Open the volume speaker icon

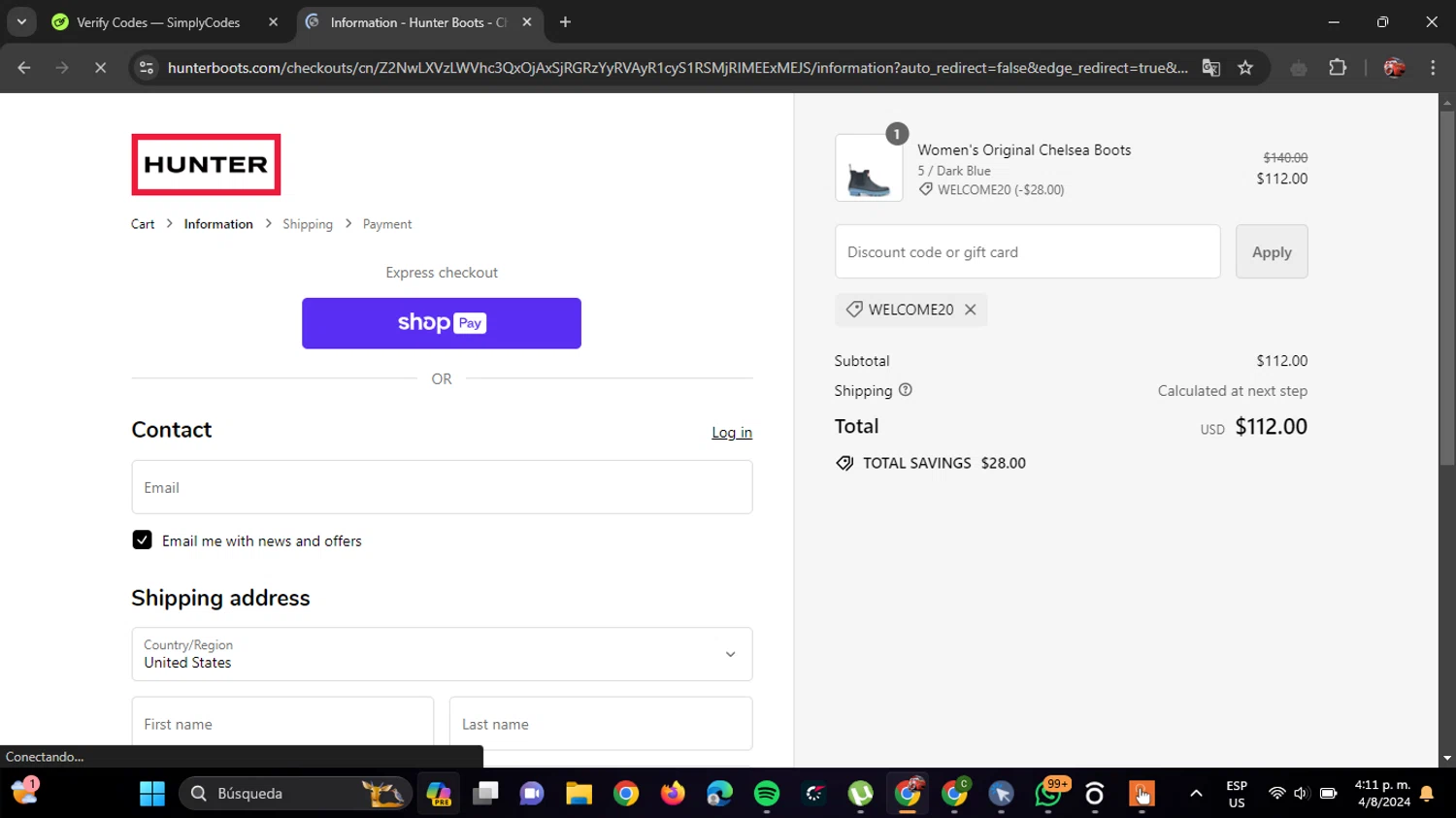(1302, 794)
